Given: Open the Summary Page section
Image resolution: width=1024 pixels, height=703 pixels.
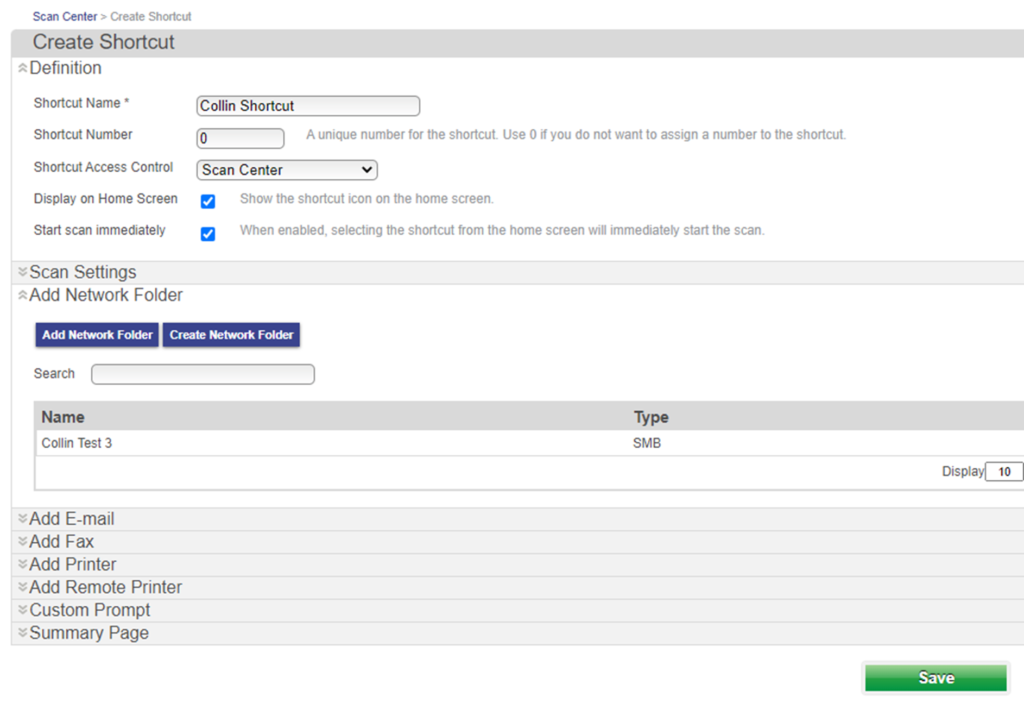Looking at the screenshot, I should click(x=88, y=633).
